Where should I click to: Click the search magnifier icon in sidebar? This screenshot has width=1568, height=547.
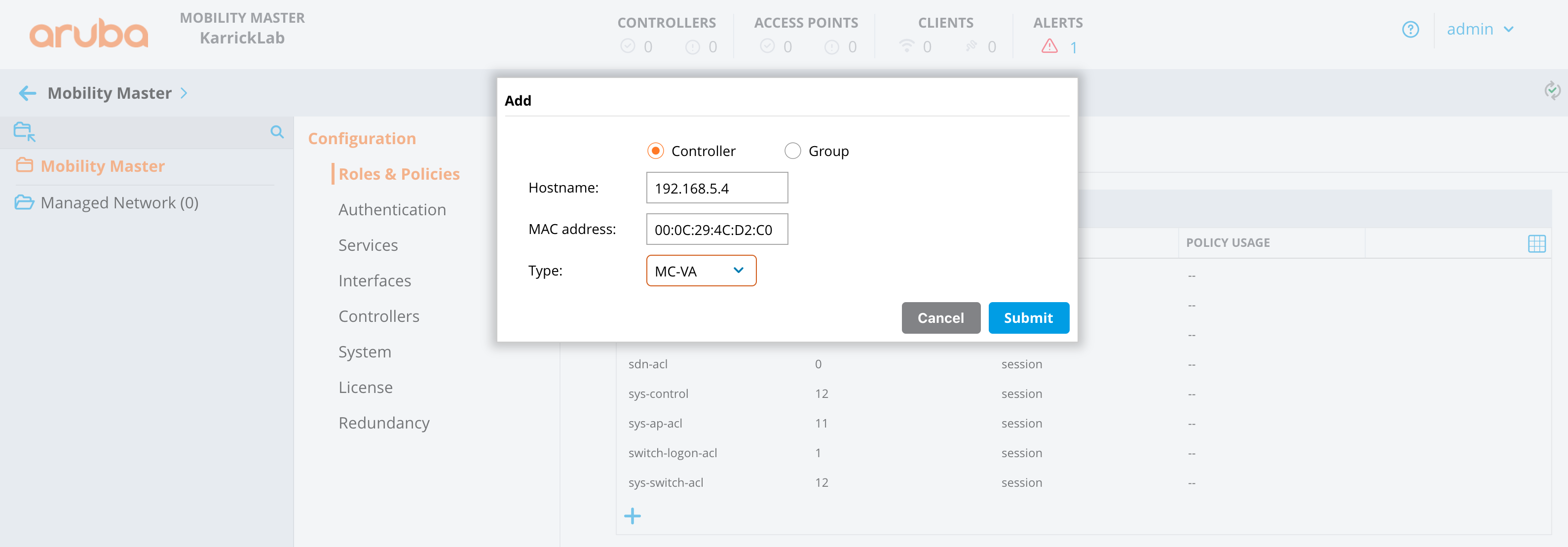[x=277, y=132]
